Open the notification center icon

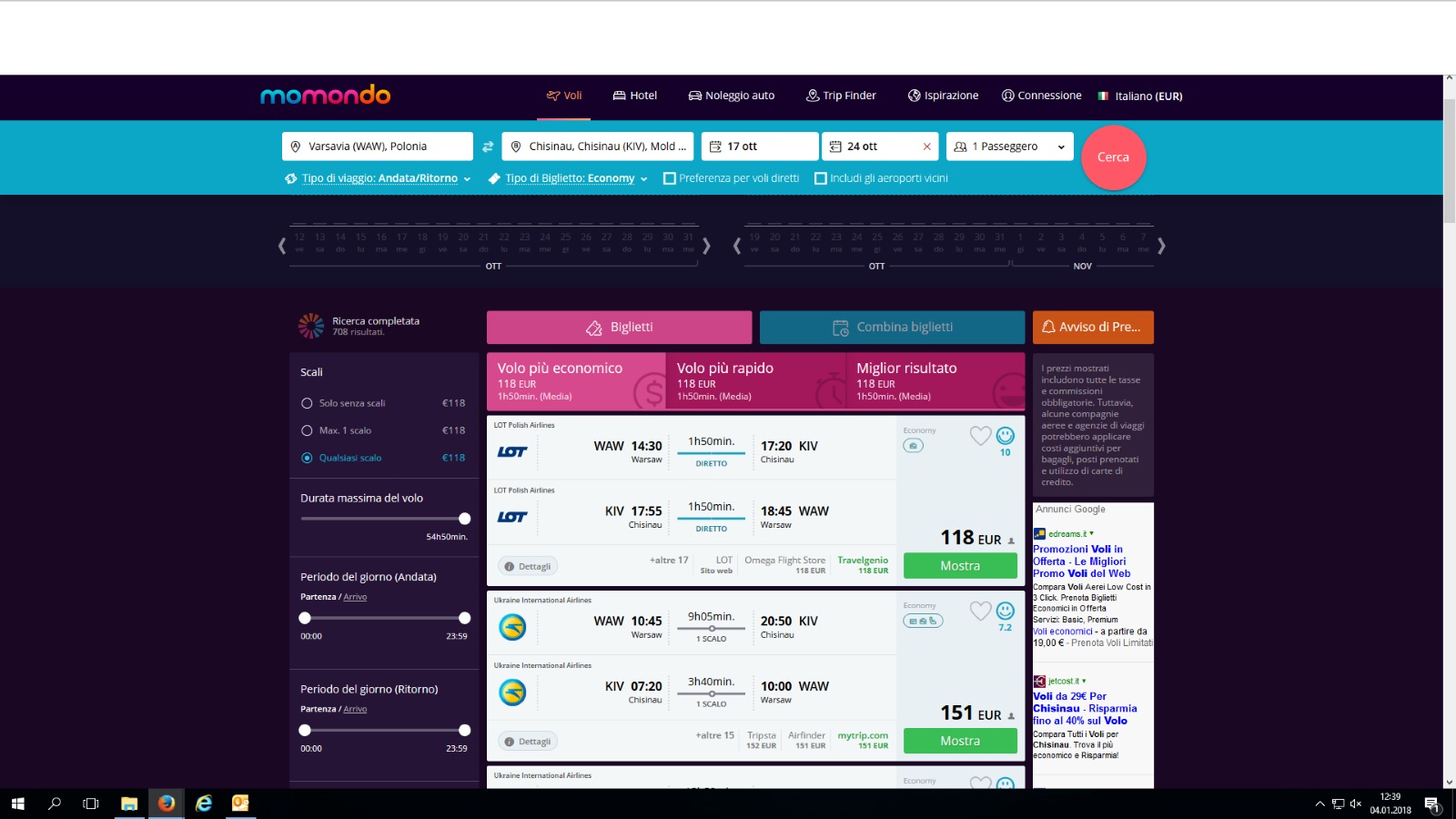1431,804
